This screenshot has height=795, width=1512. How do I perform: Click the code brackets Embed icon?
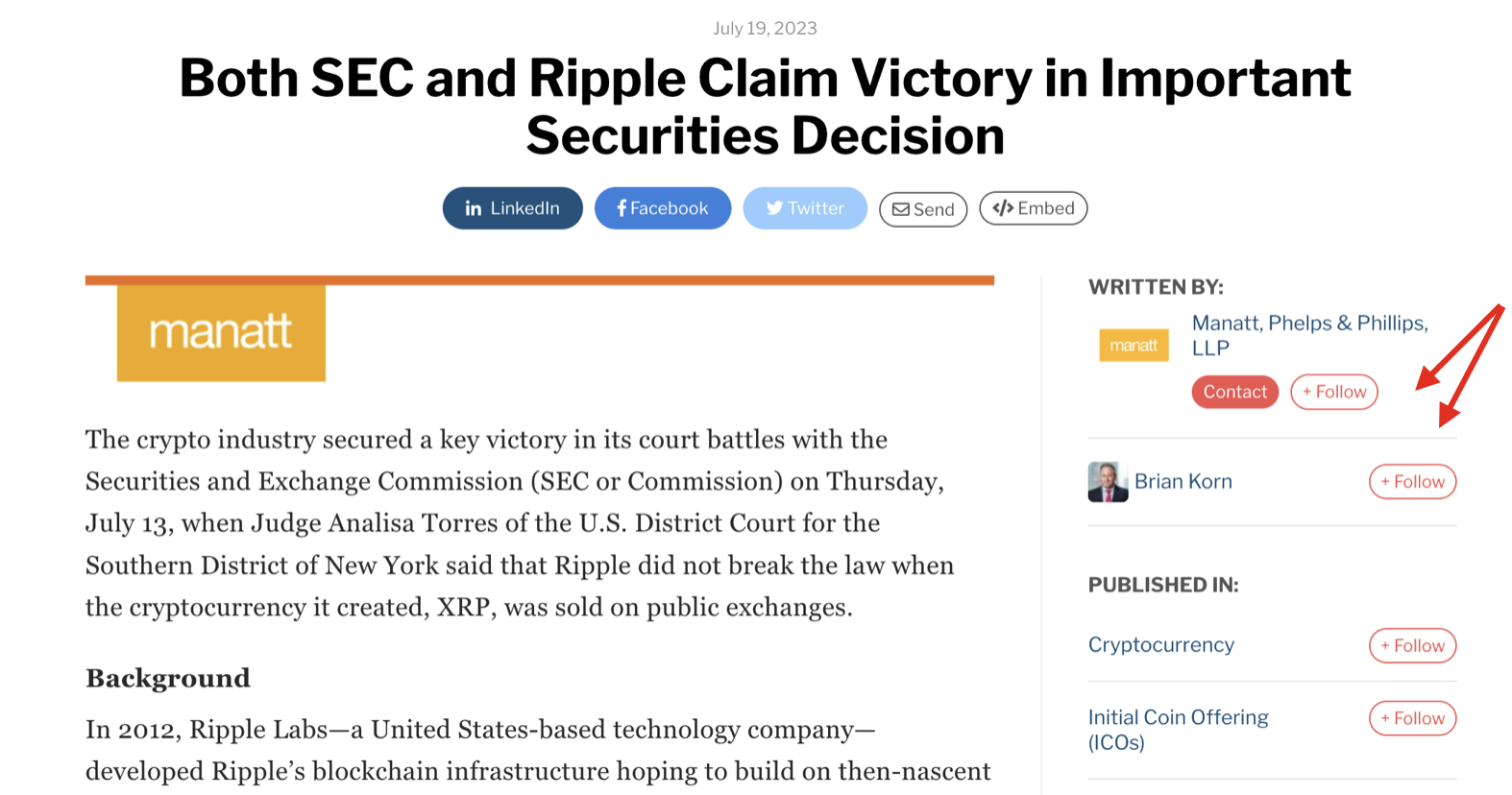[1003, 208]
